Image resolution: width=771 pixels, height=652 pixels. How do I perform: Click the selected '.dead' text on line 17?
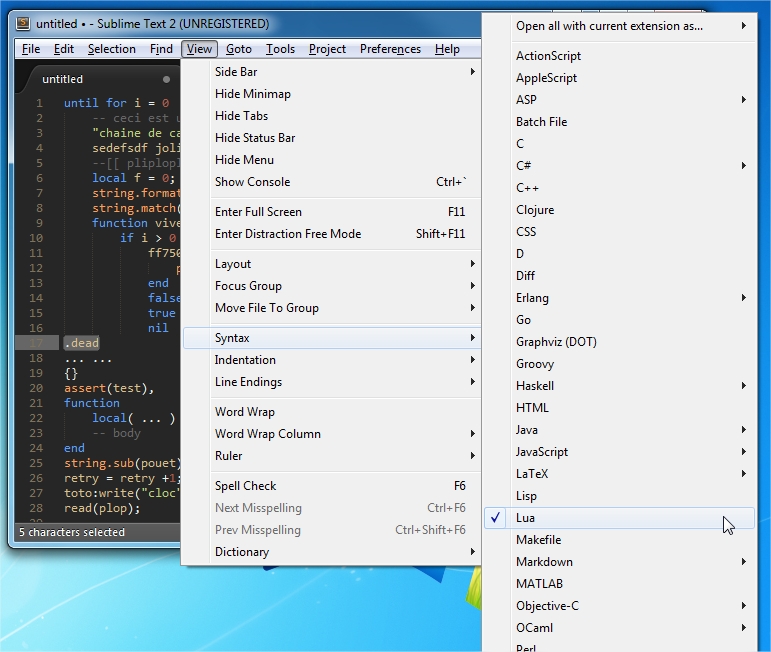[x=82, y=343]
